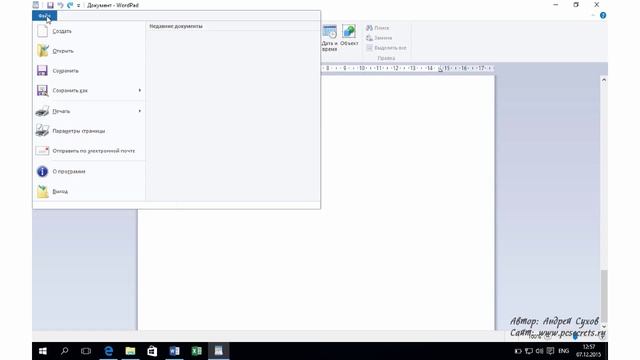Click Поиск in the Правка group
This screenshot has height=360, width=640.
tap(378, 28)
